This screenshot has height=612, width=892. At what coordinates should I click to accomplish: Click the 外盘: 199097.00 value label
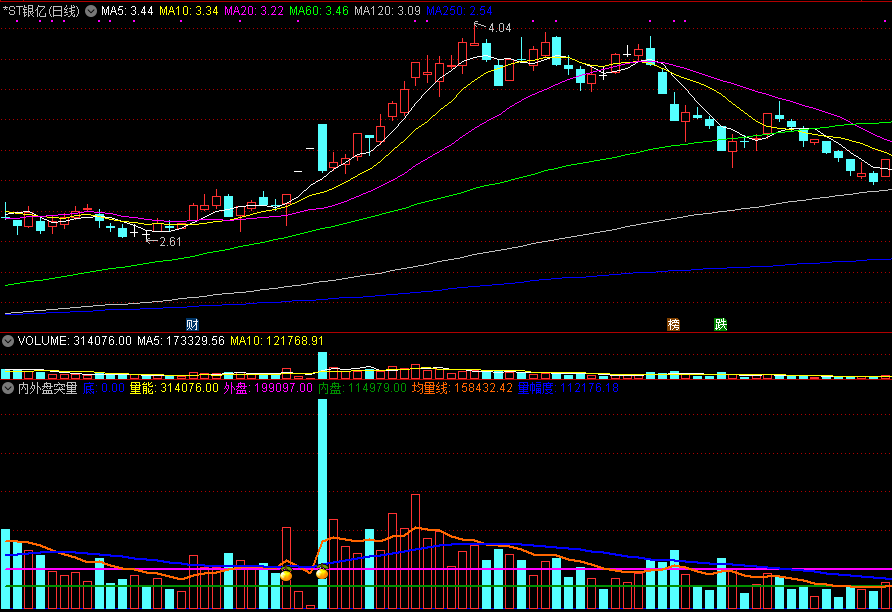click(268, 388)
